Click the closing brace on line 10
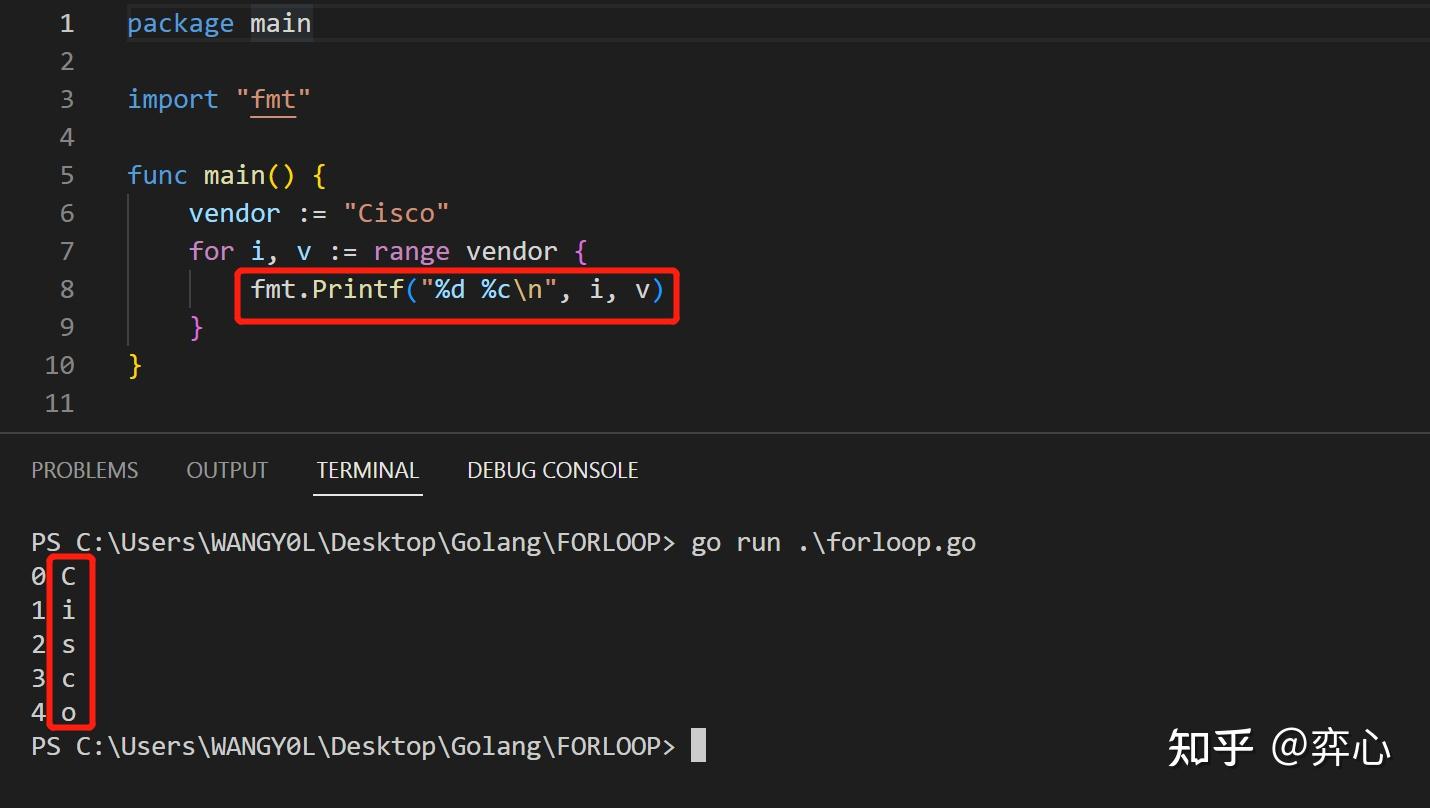Image resolution: width=1430 pixels, height=808 pixels. pyautogui.click(x=135, y=366)
